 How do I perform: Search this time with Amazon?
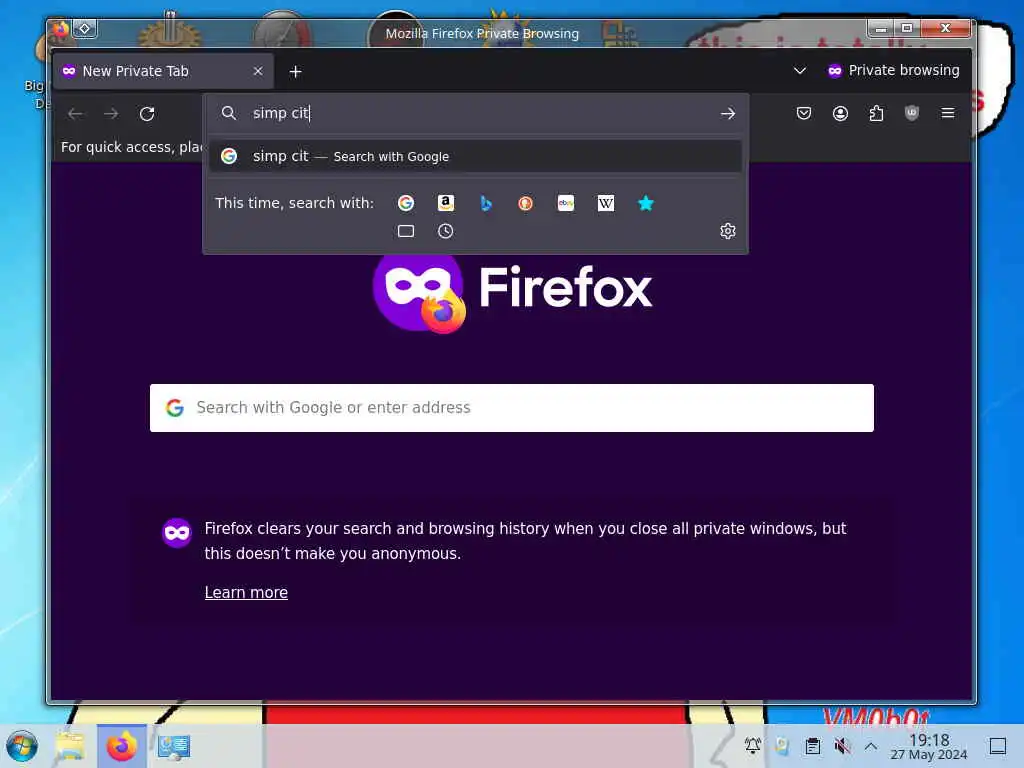(445, 203)
